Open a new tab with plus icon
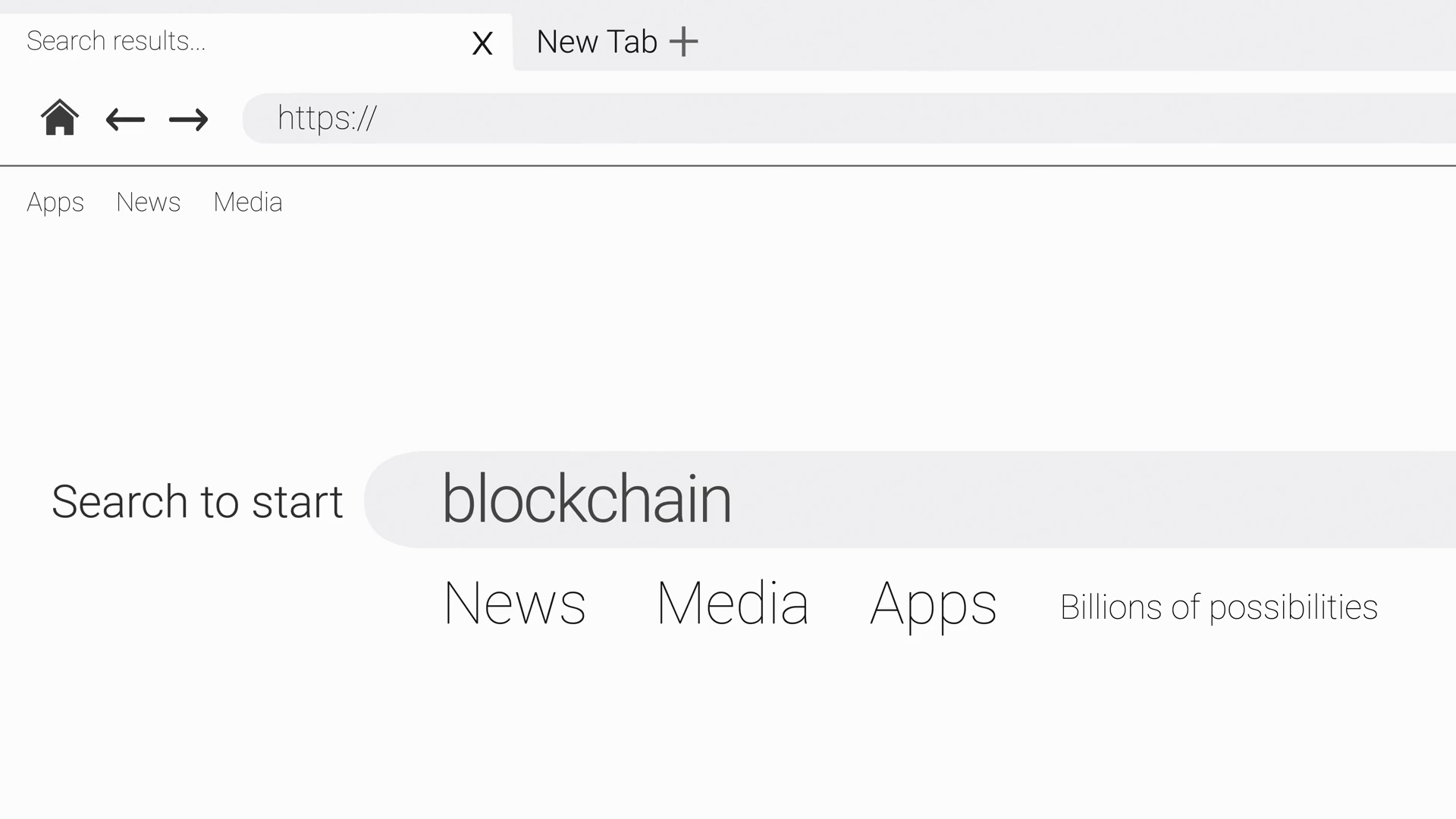 coord(683,42)
